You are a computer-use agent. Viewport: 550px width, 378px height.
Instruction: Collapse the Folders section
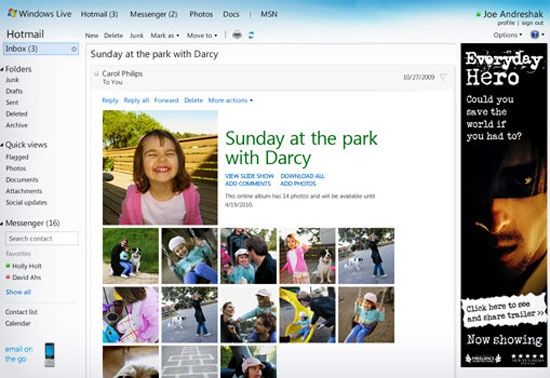tap(2, 69)
